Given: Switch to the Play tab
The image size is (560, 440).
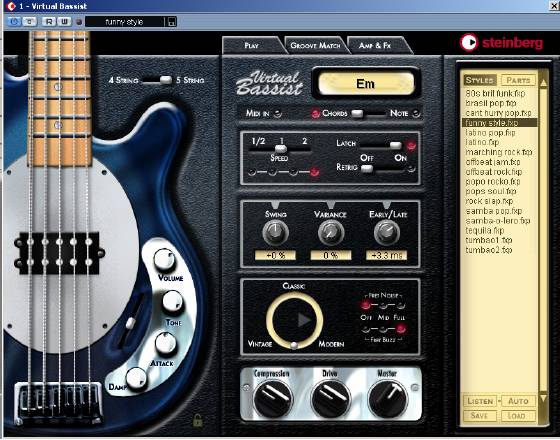Looking at the screenshot, I should click(x=251, y=45).
